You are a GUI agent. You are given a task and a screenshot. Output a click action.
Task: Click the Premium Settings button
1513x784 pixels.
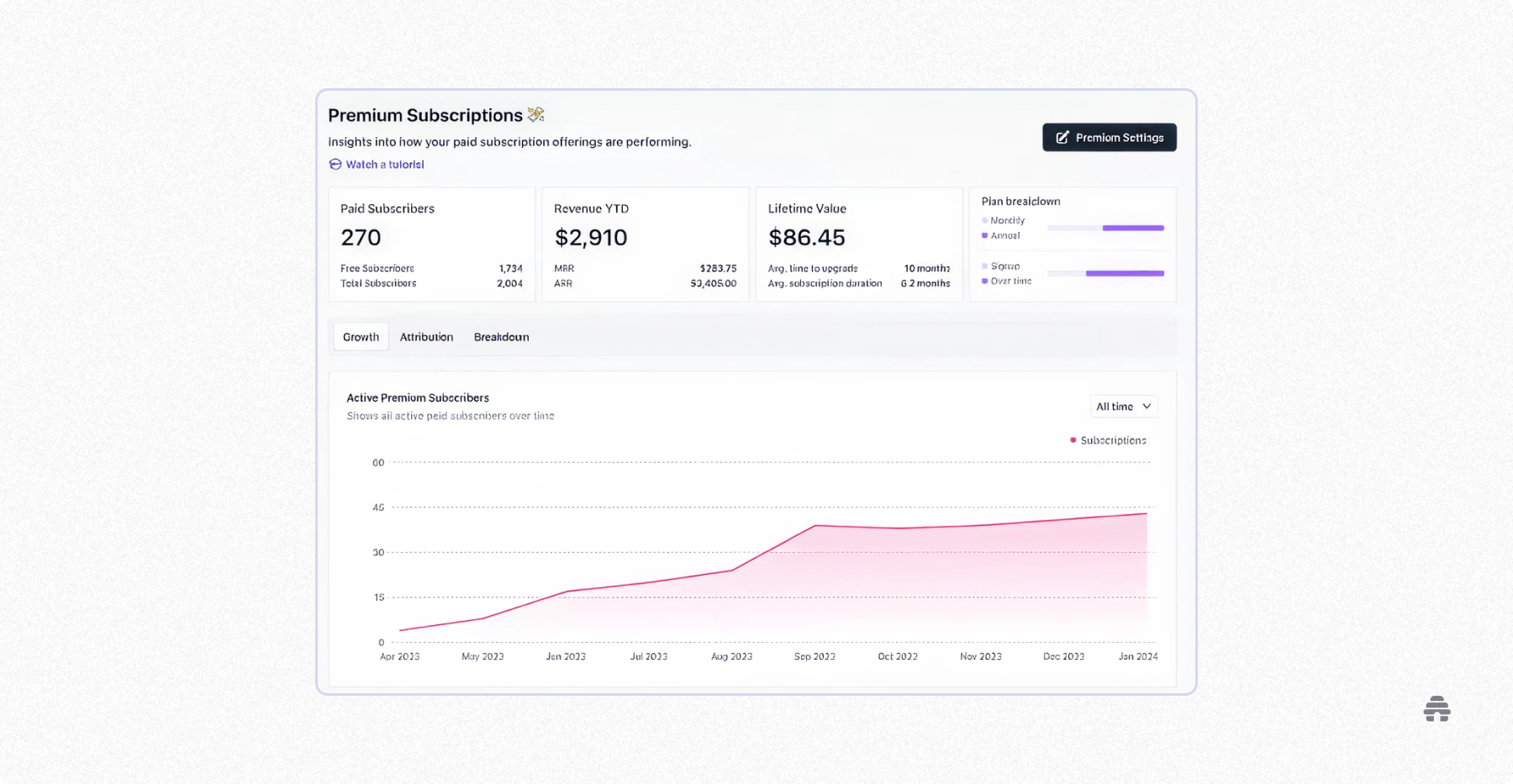[1109, 137]
